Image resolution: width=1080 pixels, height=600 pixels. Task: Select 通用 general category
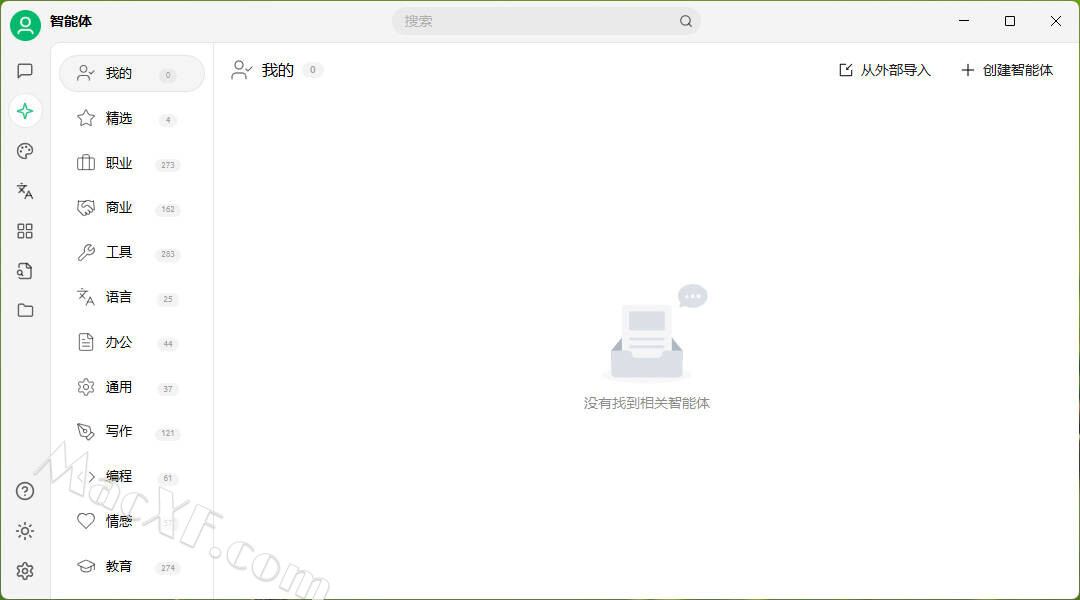coord(132,387)
